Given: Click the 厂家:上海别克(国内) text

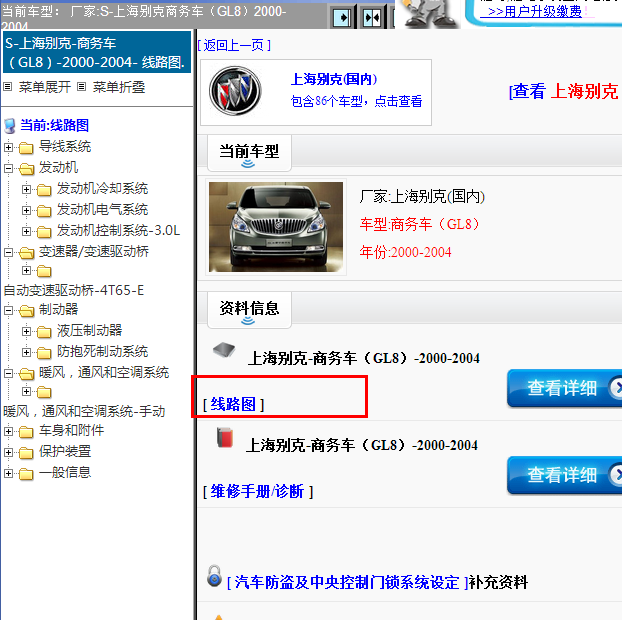Looking at the screenshot, I should [422, 197].
